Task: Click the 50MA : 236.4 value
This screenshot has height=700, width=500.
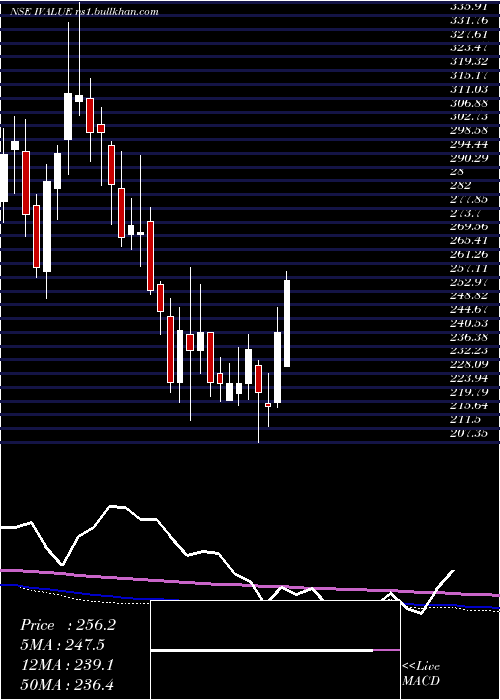Action: click(x=66, y=686)
